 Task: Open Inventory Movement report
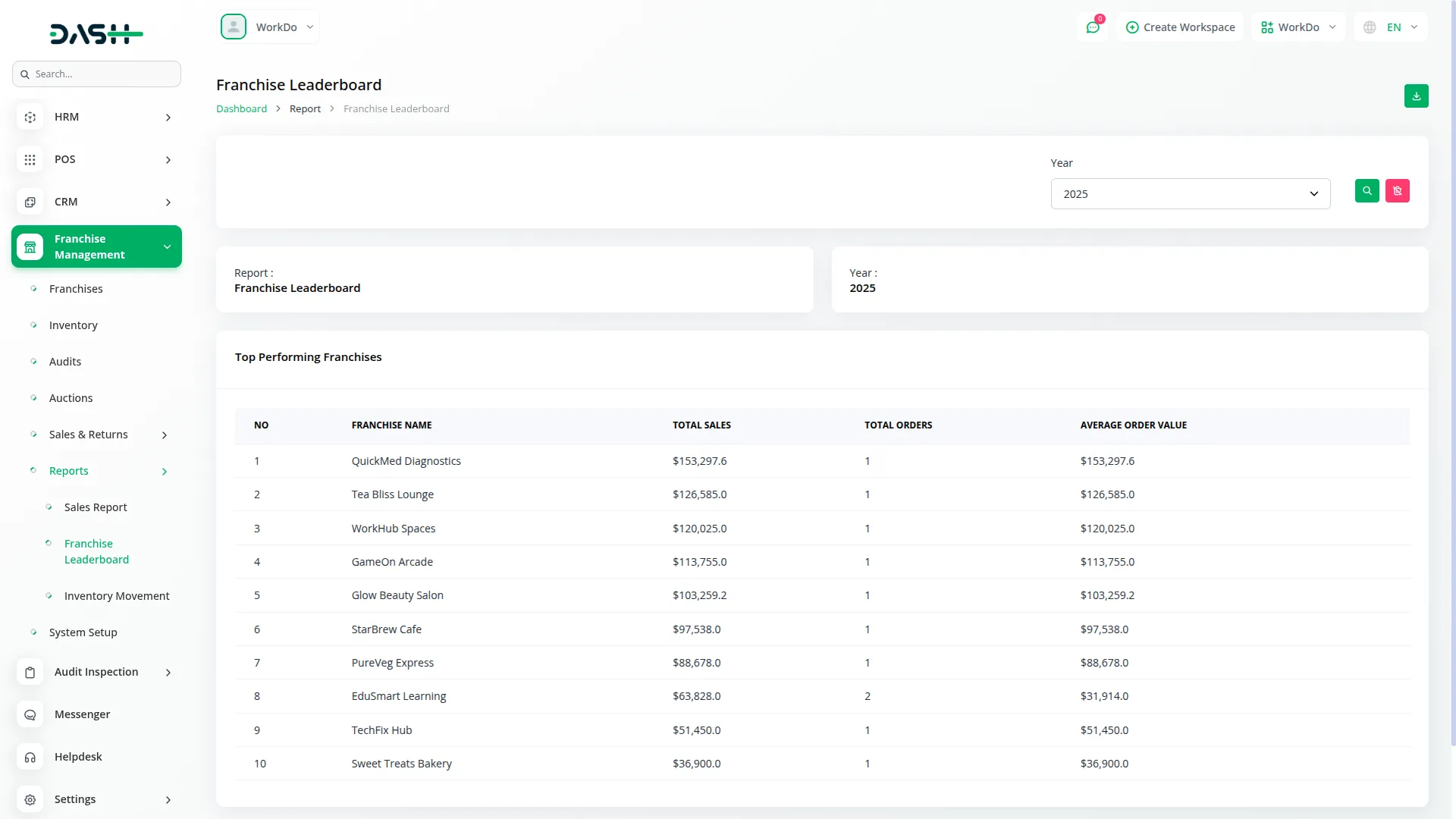tap(117, 596)
